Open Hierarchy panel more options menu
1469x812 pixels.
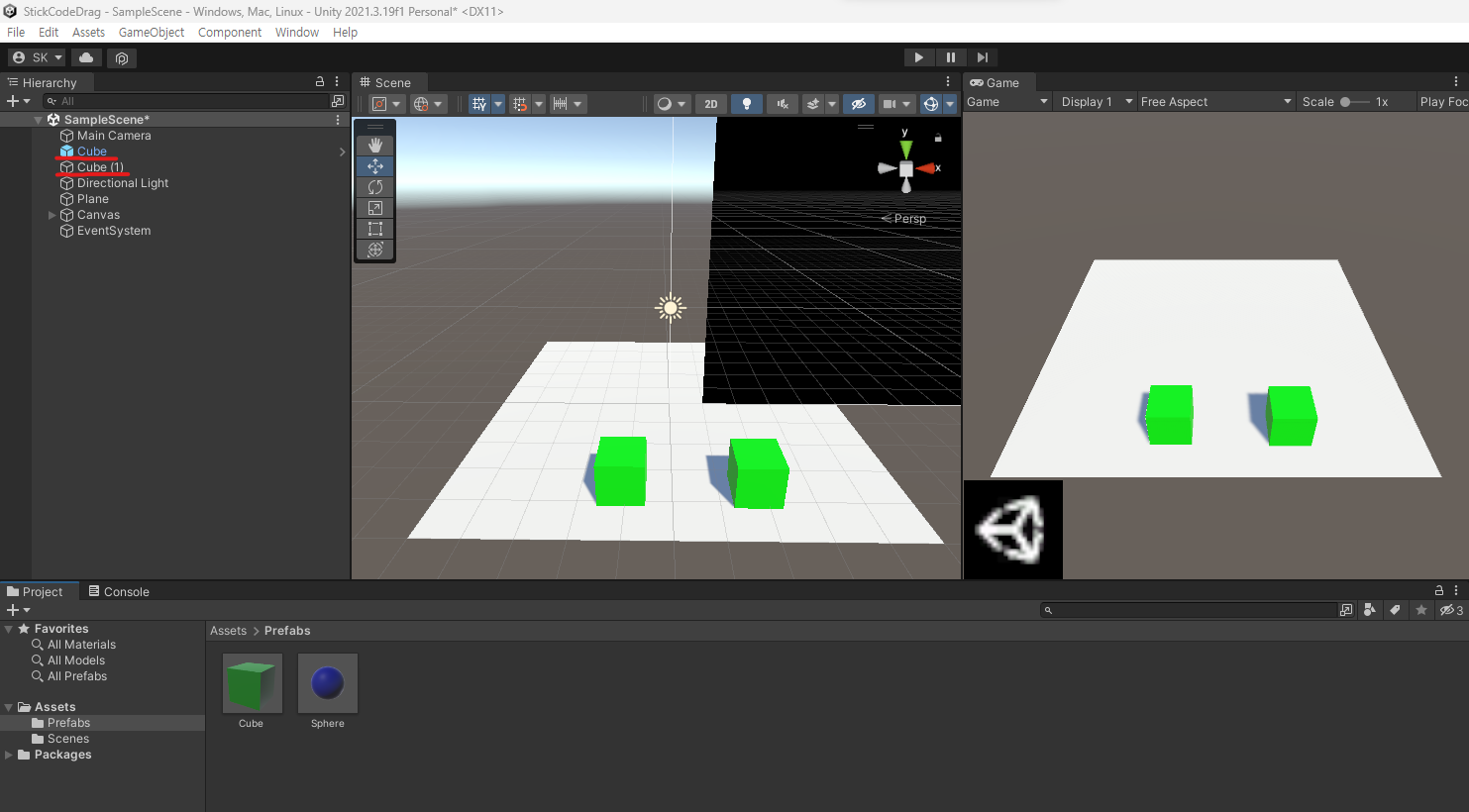[x=337, y=82]
